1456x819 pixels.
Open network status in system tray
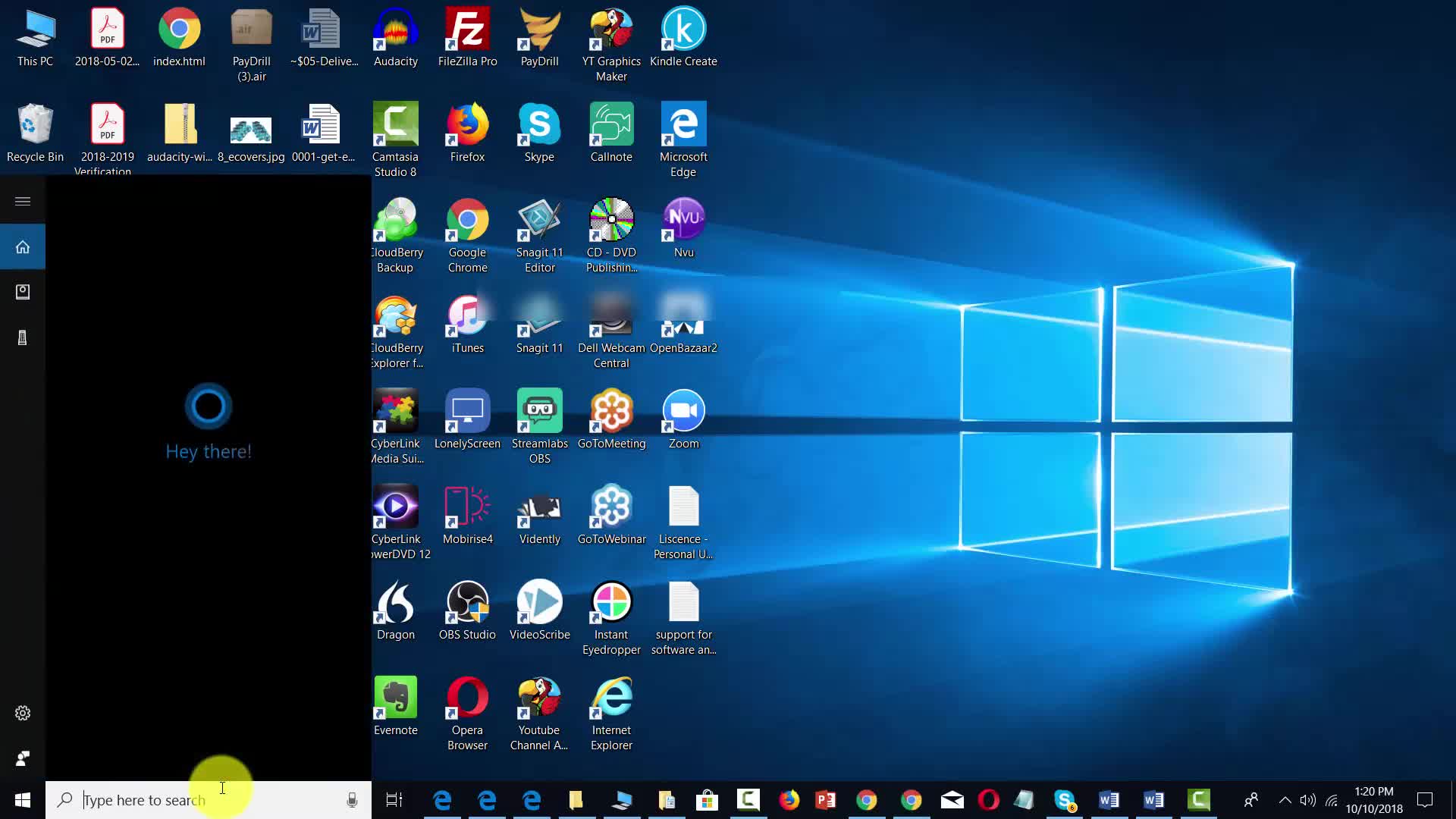point(1332,800)
